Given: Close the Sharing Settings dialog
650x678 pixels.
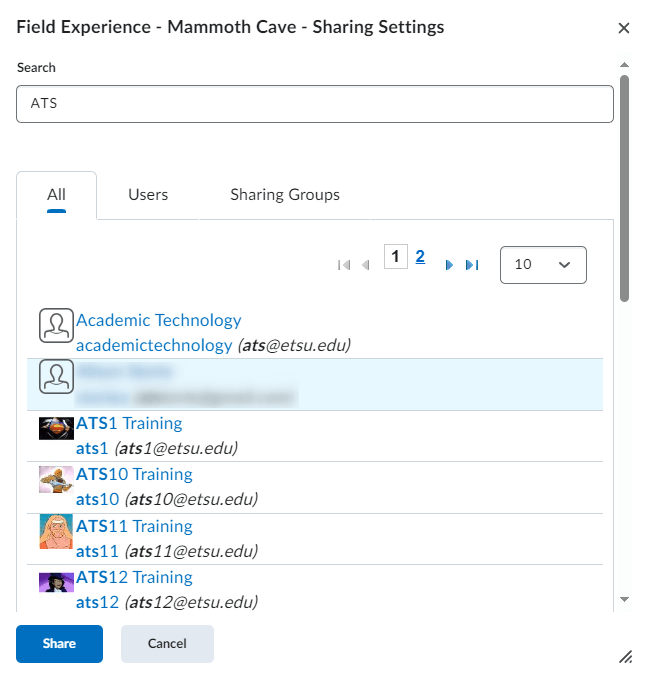Looking at the screenshot, I should [x=624, y=28].
